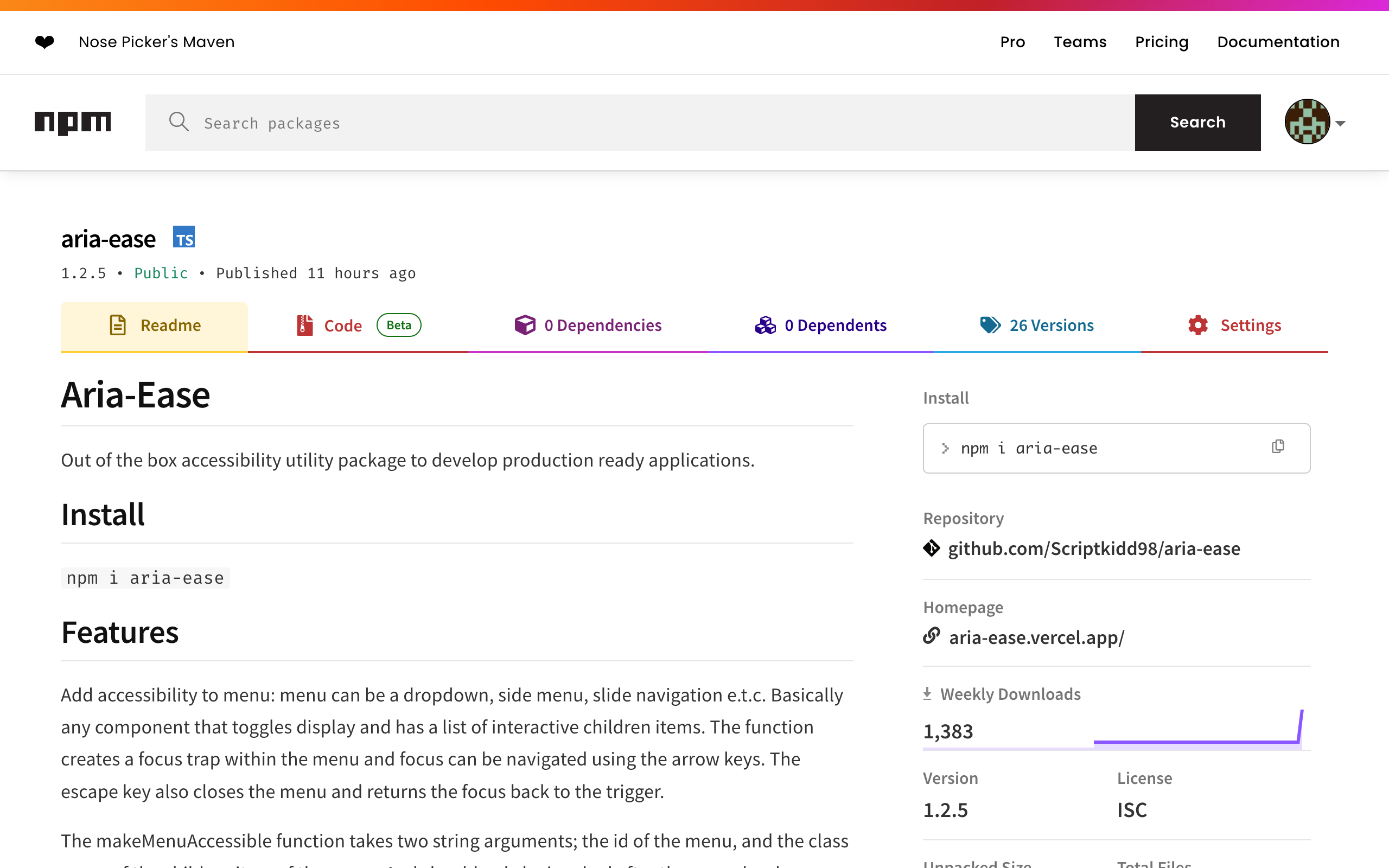Open Documentation in top navigation
1389x868 pixels.
(x=1278, y=42)
